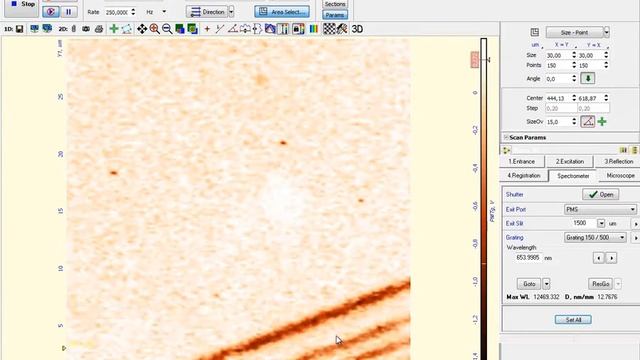Click the red marker on the color scale
The height and width of the screenshot is (360, 640).
[x=475, y=60]
